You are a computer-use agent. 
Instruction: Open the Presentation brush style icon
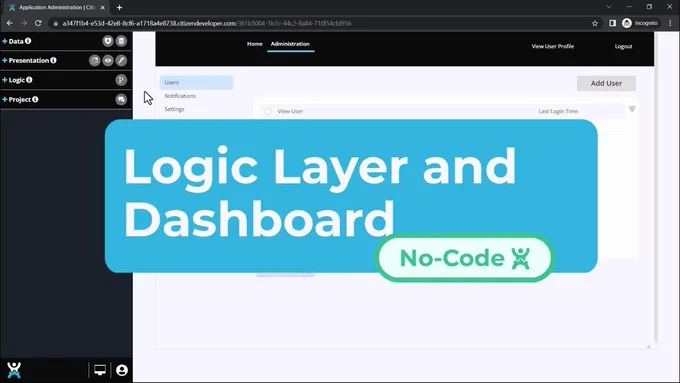tap(121, 60)
